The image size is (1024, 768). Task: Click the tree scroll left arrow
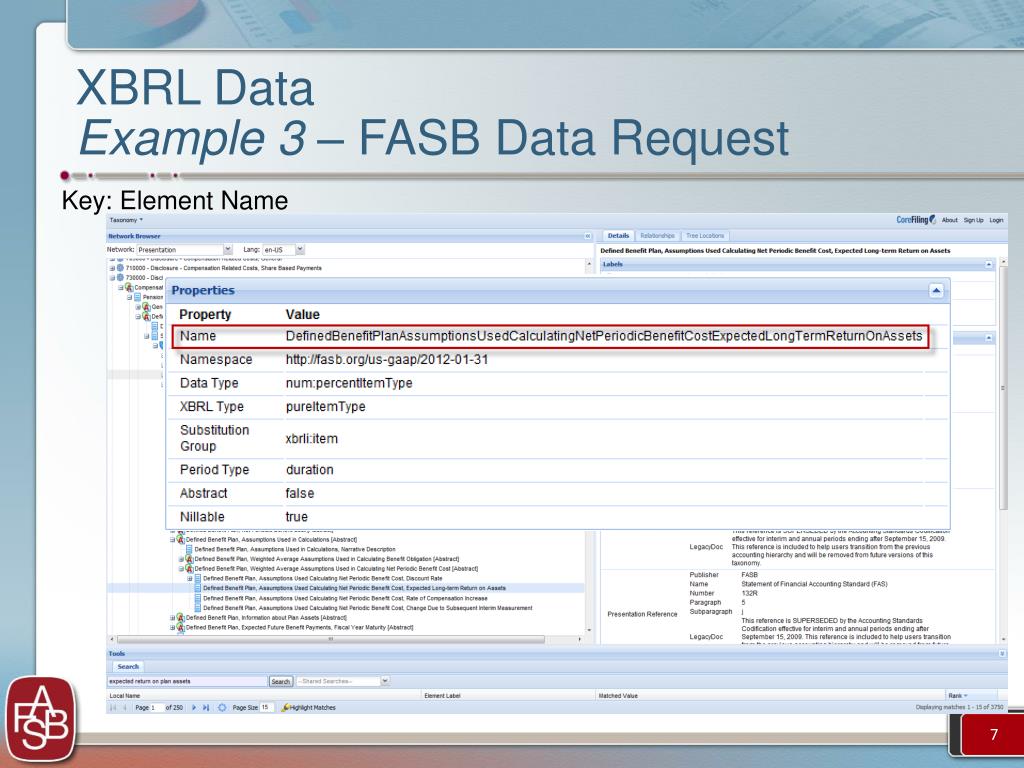(112, 639)
